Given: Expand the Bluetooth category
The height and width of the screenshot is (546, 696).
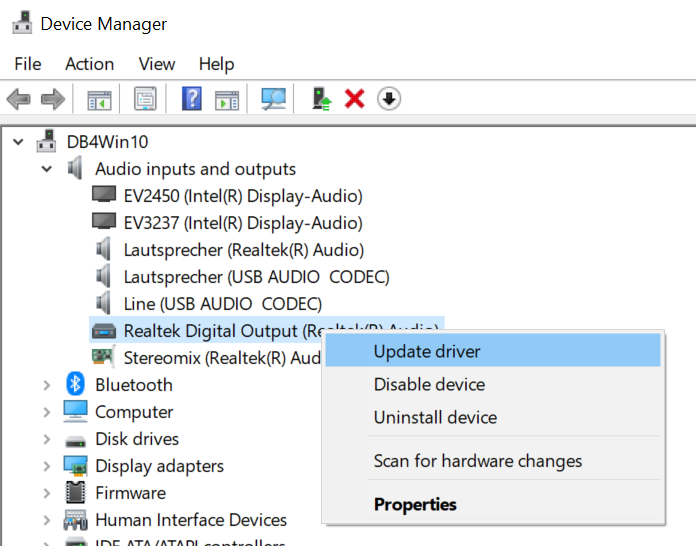Looking at the screenshot, I should (47, 385).
